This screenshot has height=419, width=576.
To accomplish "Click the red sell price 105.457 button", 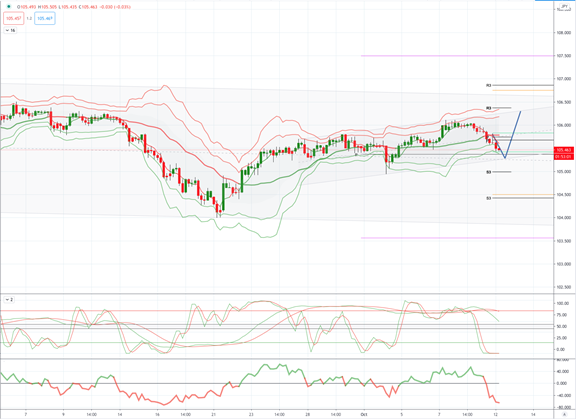I will (x=14, y=18).
